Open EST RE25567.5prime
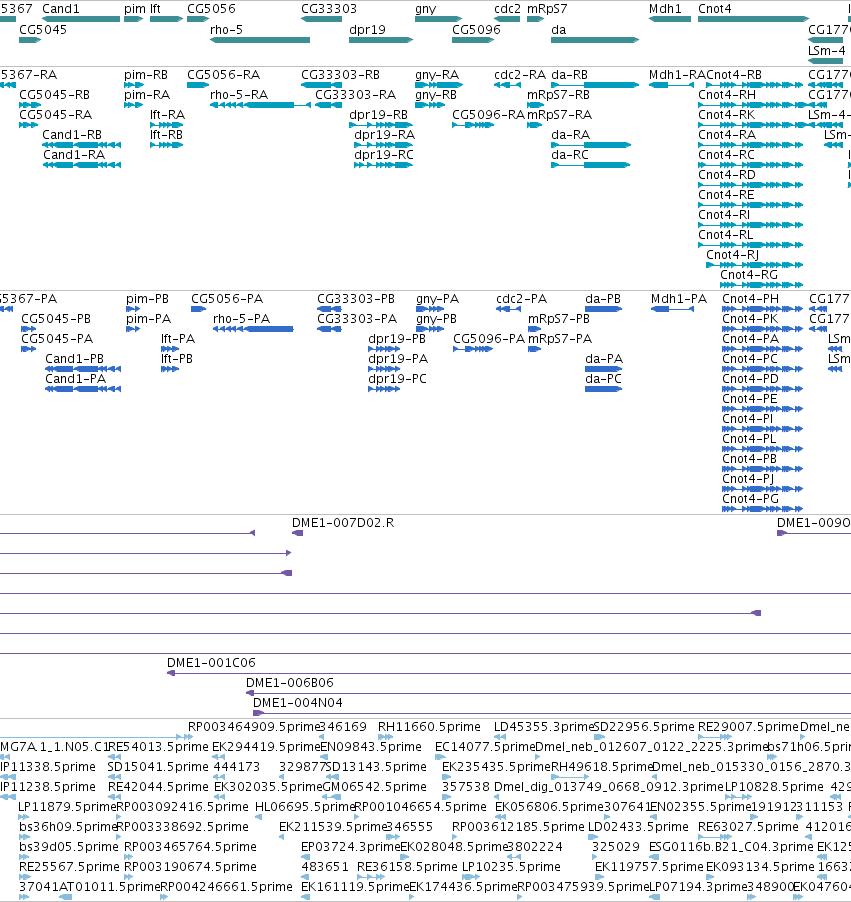The width and height of the screenshot is (851, 902). [68, 866]
